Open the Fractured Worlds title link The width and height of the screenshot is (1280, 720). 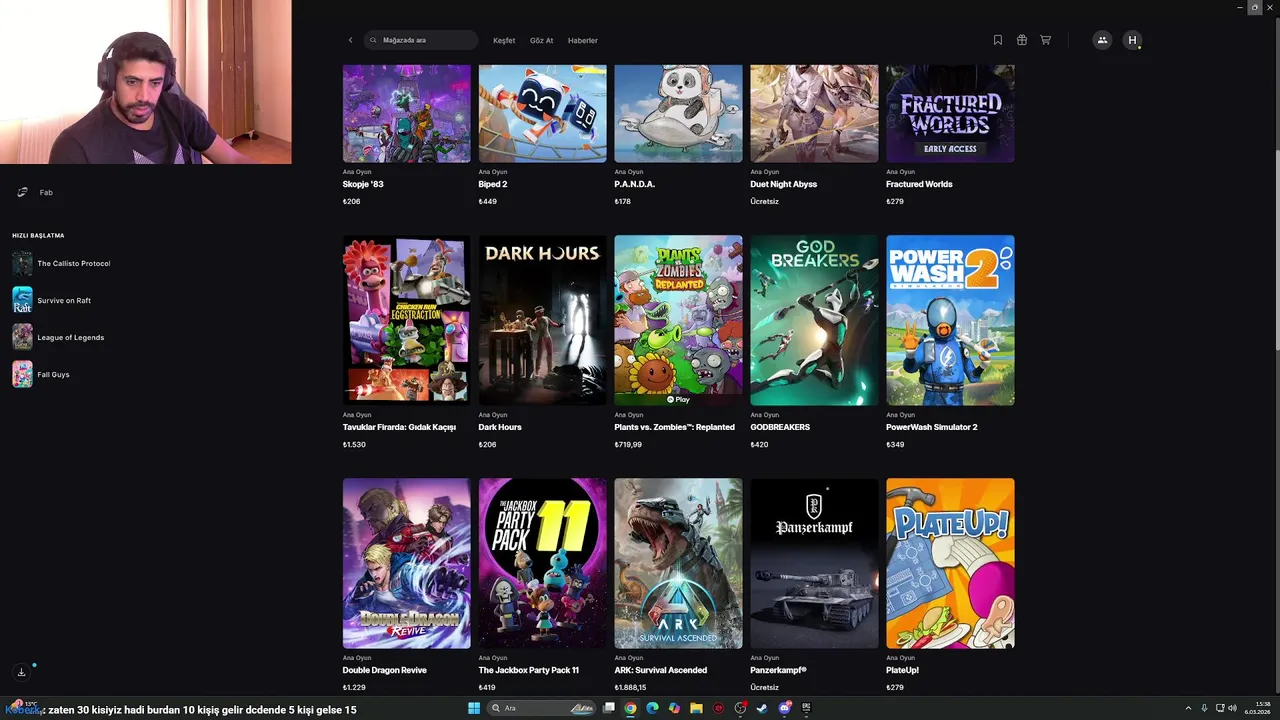(x=919, y=184)
